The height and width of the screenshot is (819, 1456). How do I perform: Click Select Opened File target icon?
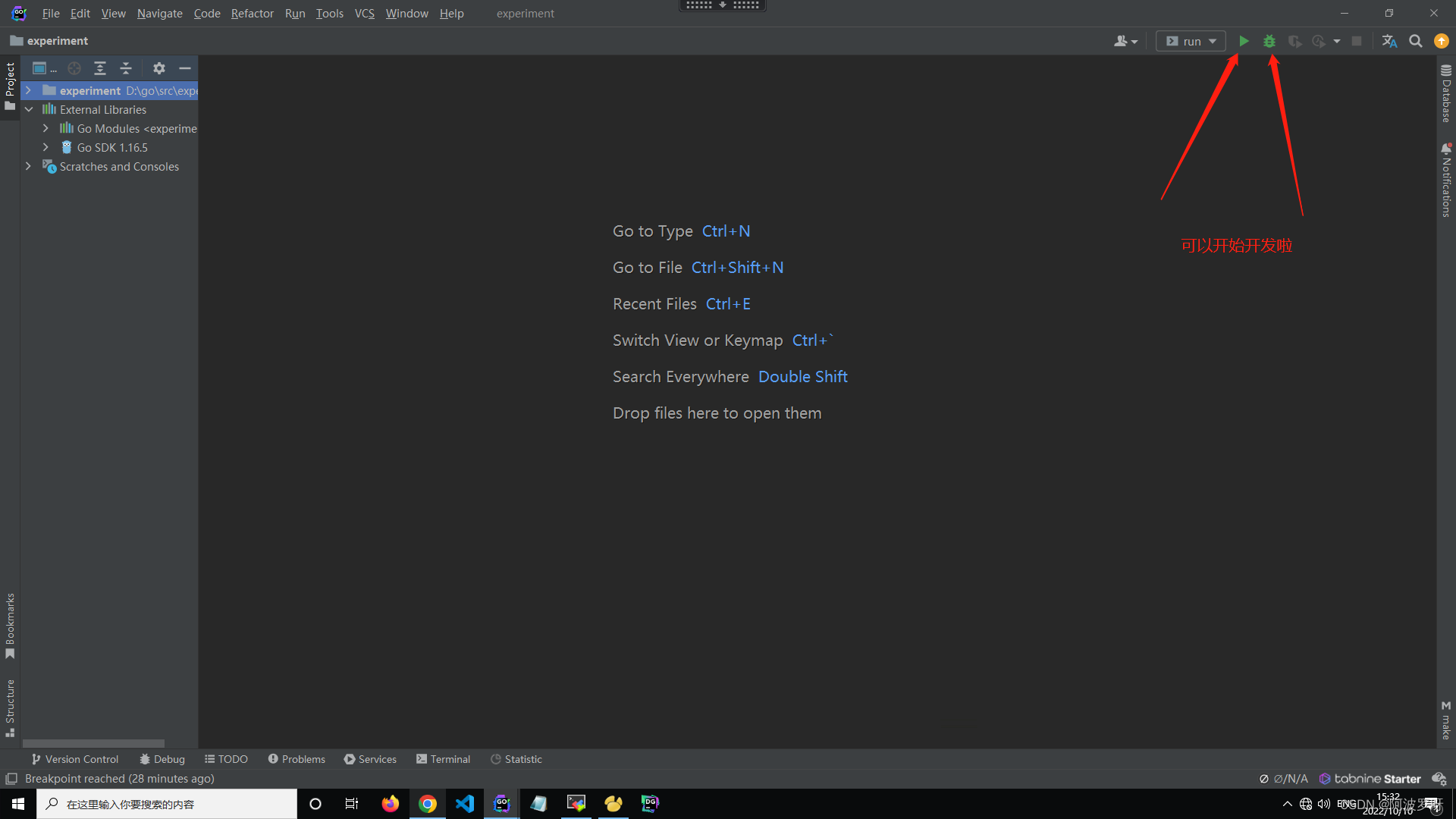(x=74, y=68)
